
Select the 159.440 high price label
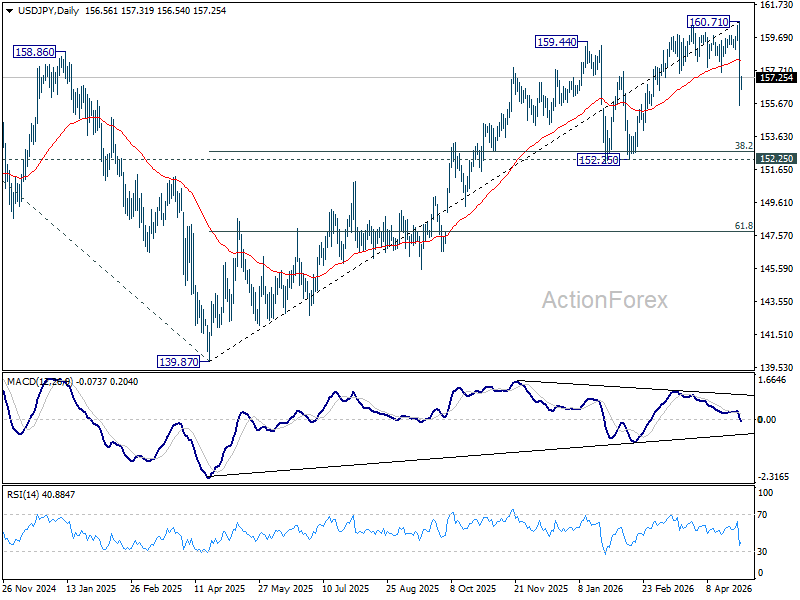556,42
